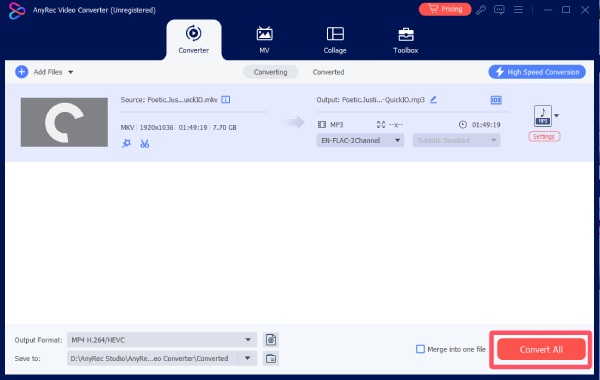Click the Add Files label
Image resolution: width=600 pixels, height=380 pixels.
coord(48,72)
